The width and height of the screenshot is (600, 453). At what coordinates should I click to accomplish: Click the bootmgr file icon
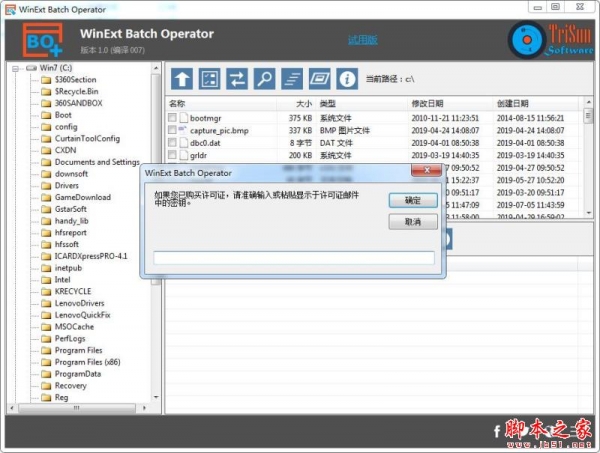coord(184,118)
